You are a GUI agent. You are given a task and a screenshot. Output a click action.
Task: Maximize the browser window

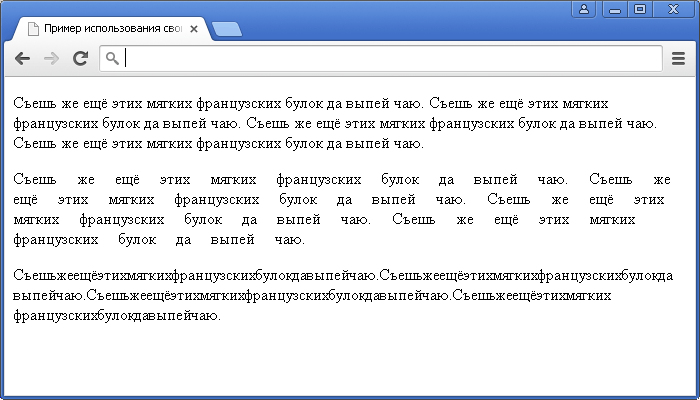point(640,9)
